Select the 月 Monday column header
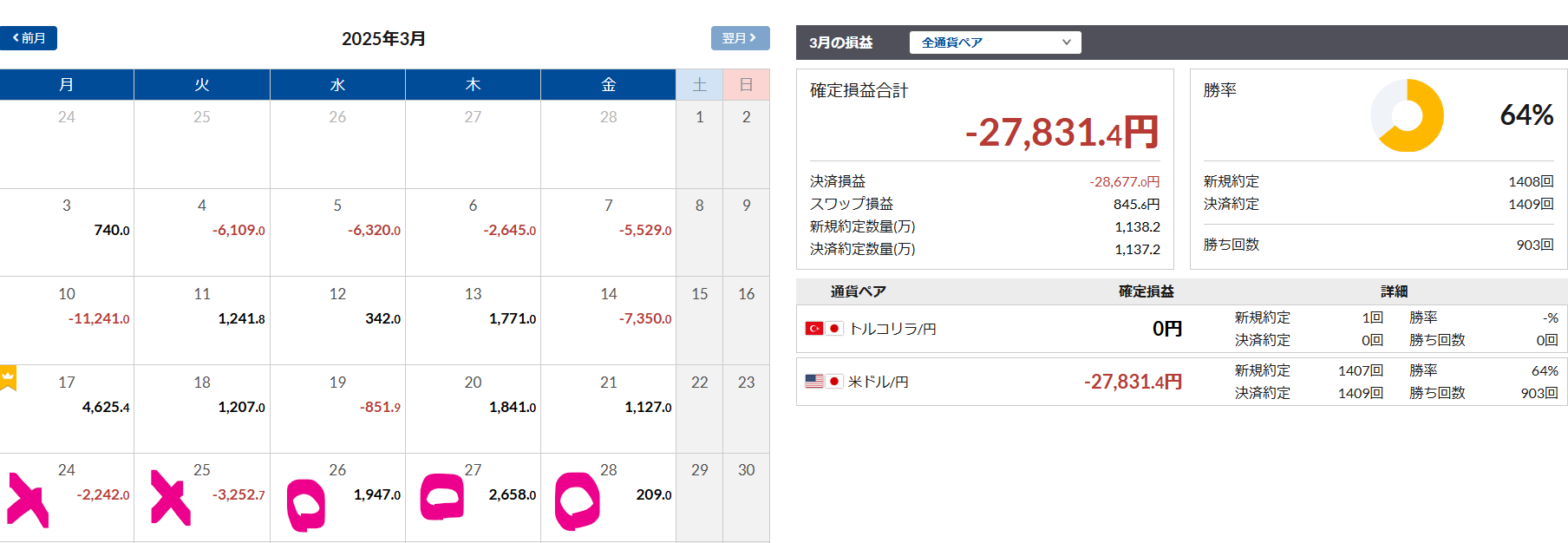 pyautogui.click(x=67, y=85)
